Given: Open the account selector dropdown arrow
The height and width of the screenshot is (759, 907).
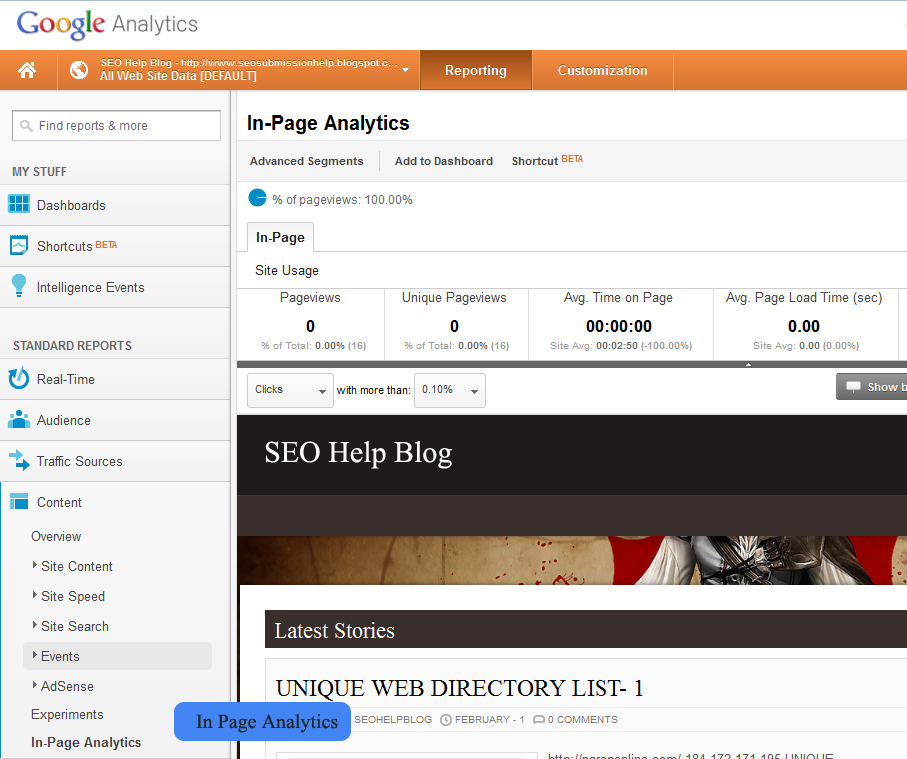Looking at the screenshot, I should (x=405, y=70).
